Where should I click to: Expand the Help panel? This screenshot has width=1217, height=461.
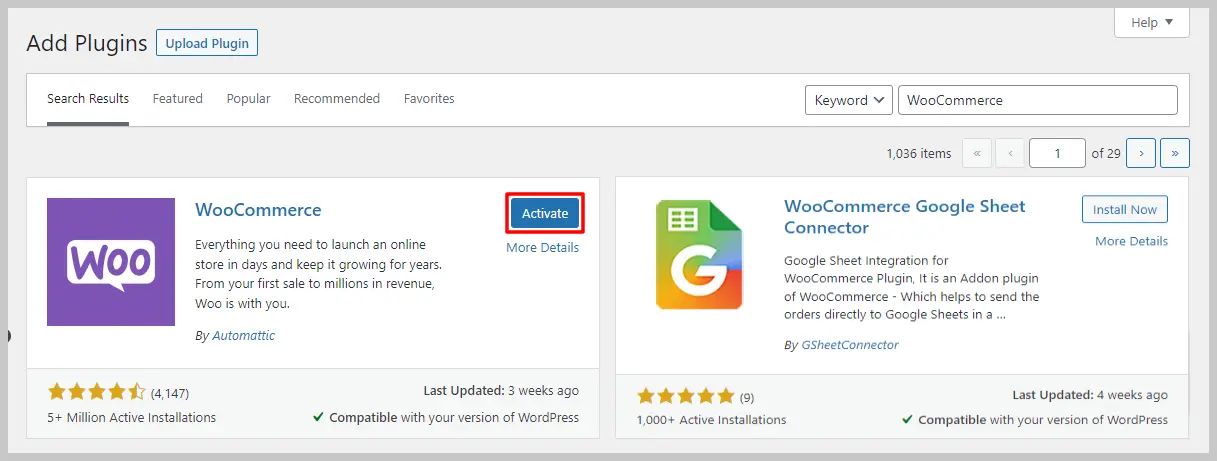click(x=1151, y=22)
